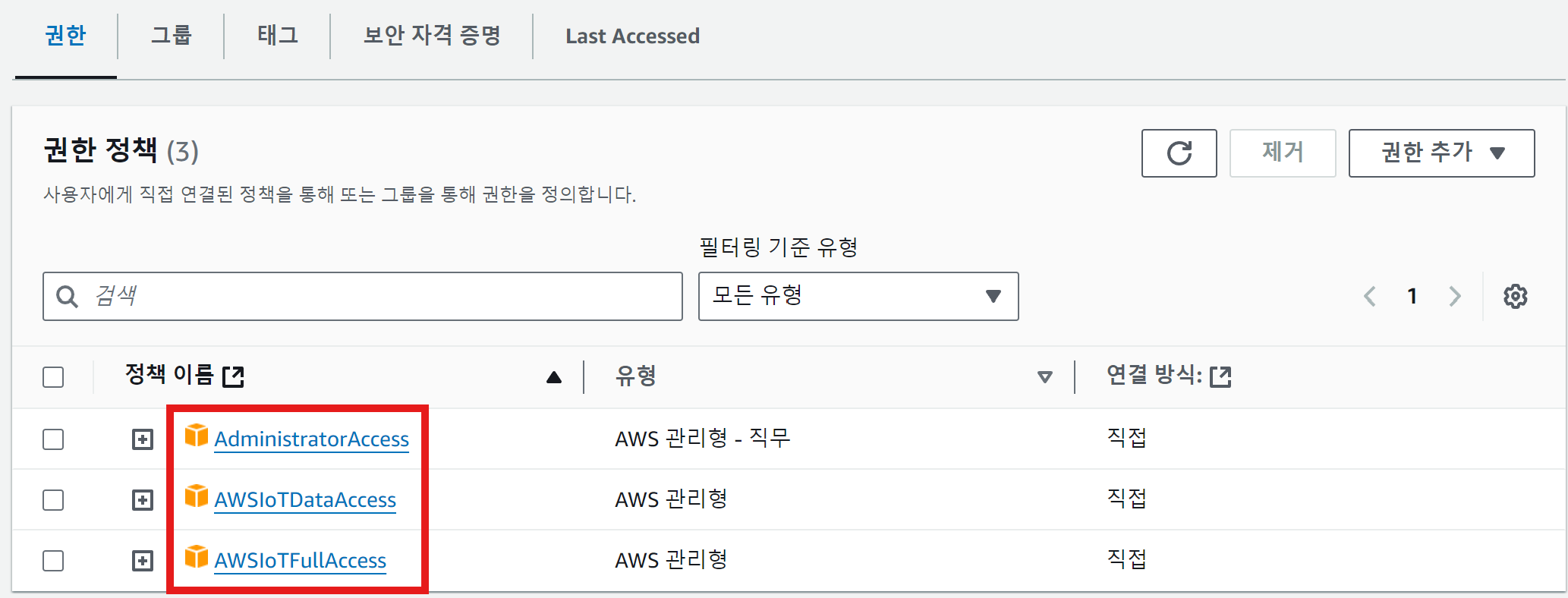
Task: Click the orange AdministratorAccess policy cube icon
Action: (x=197, y=436)
